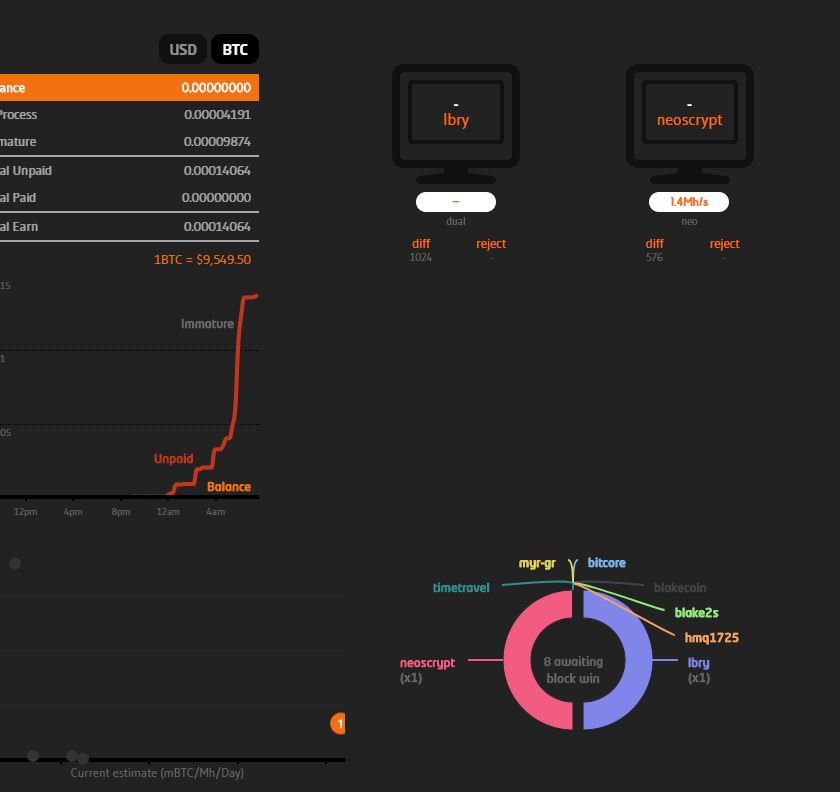Click the timetravel algorithm label on the chart
Viewport: 840px width, 792px height.
click(x=459, y=588)
